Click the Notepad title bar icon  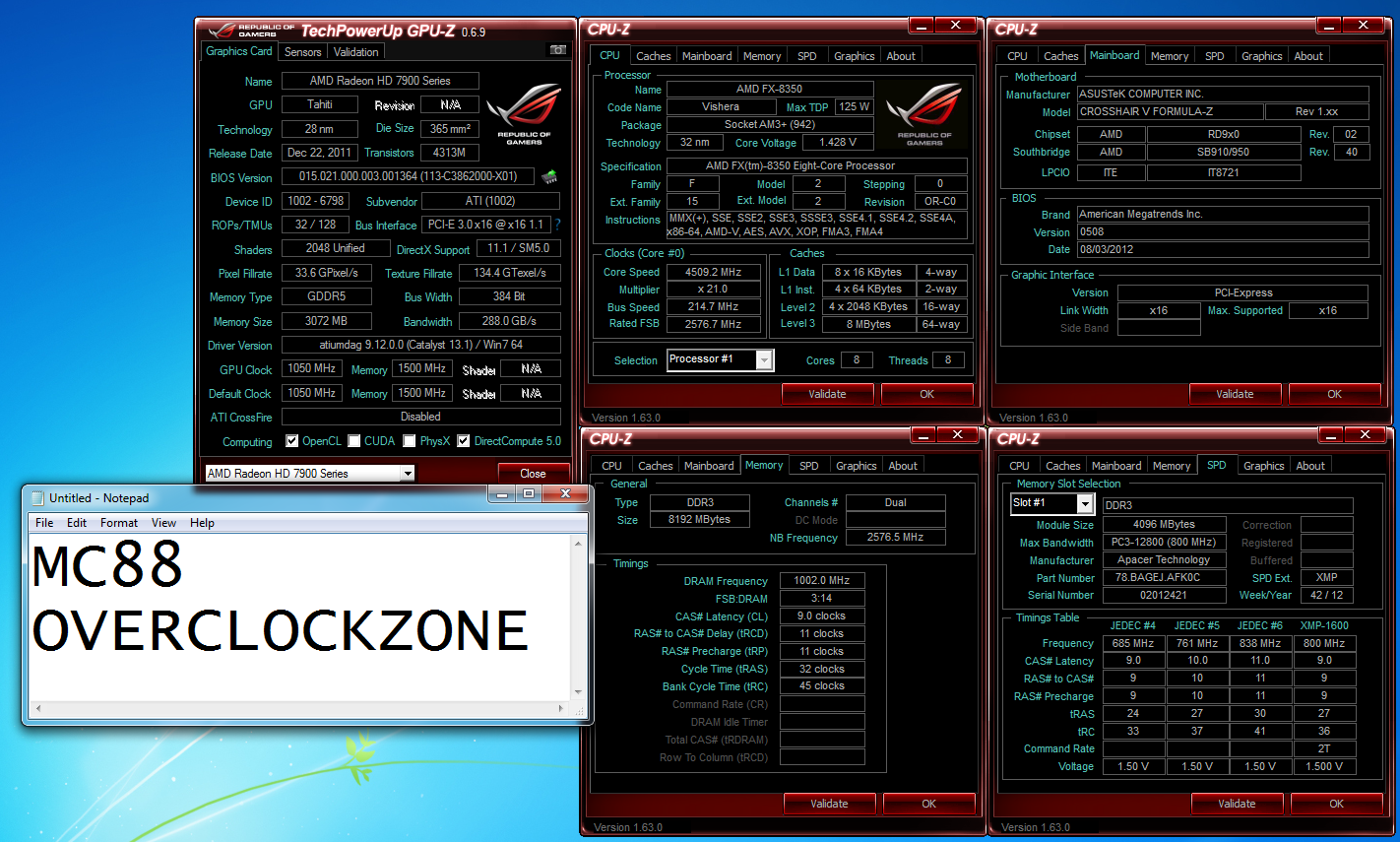[x=38, y=497]
